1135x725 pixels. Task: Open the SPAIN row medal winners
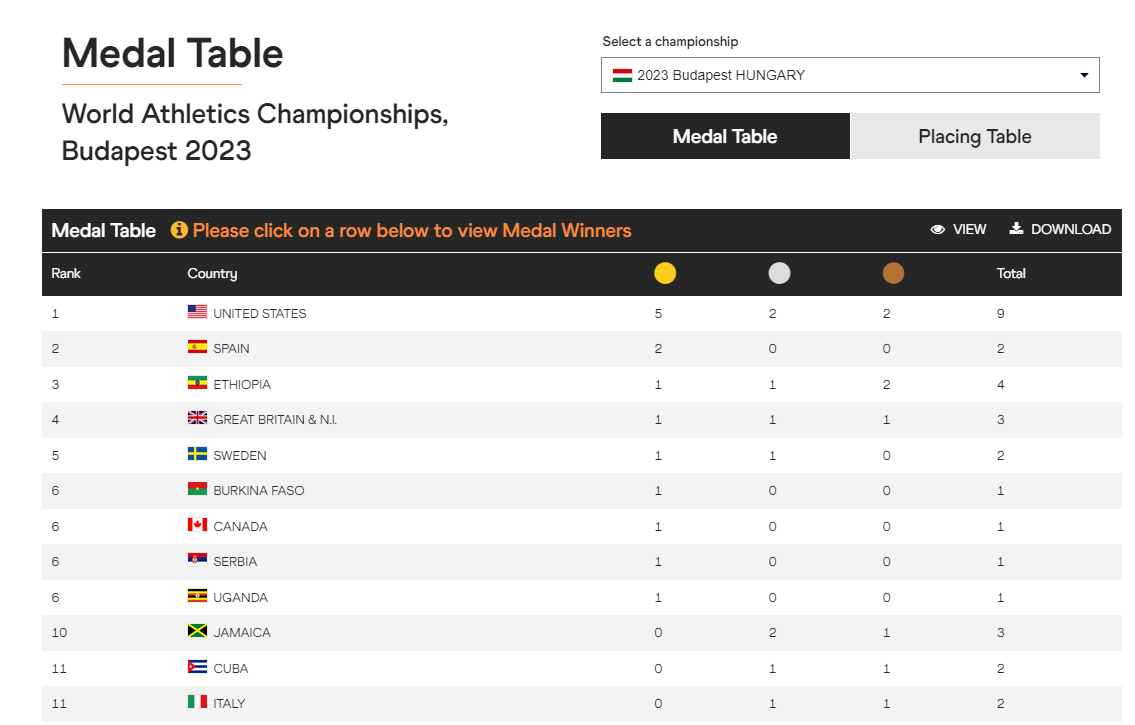point(581,349)
